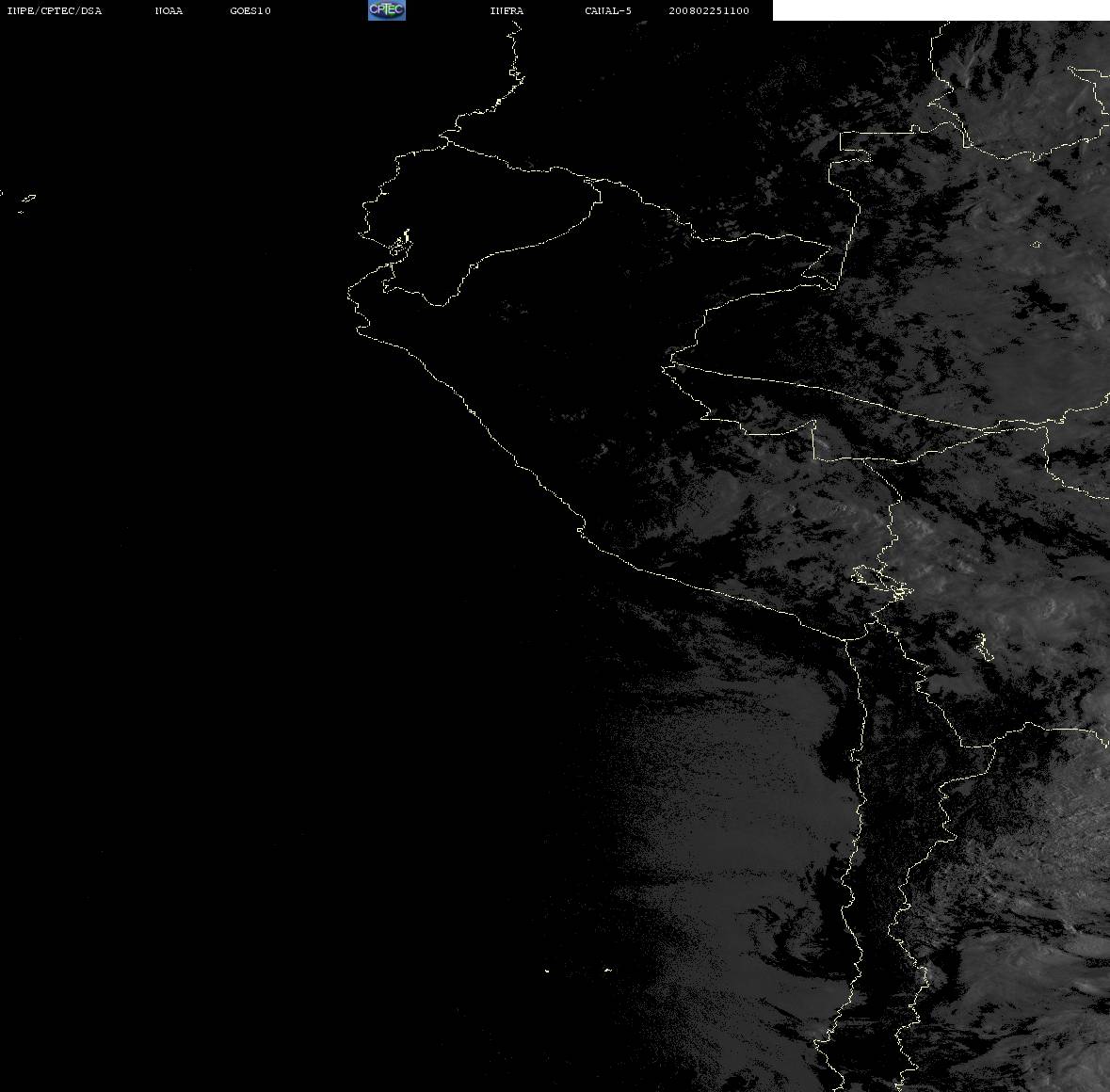Click the two small island dots in Pacific

(578, 970)
